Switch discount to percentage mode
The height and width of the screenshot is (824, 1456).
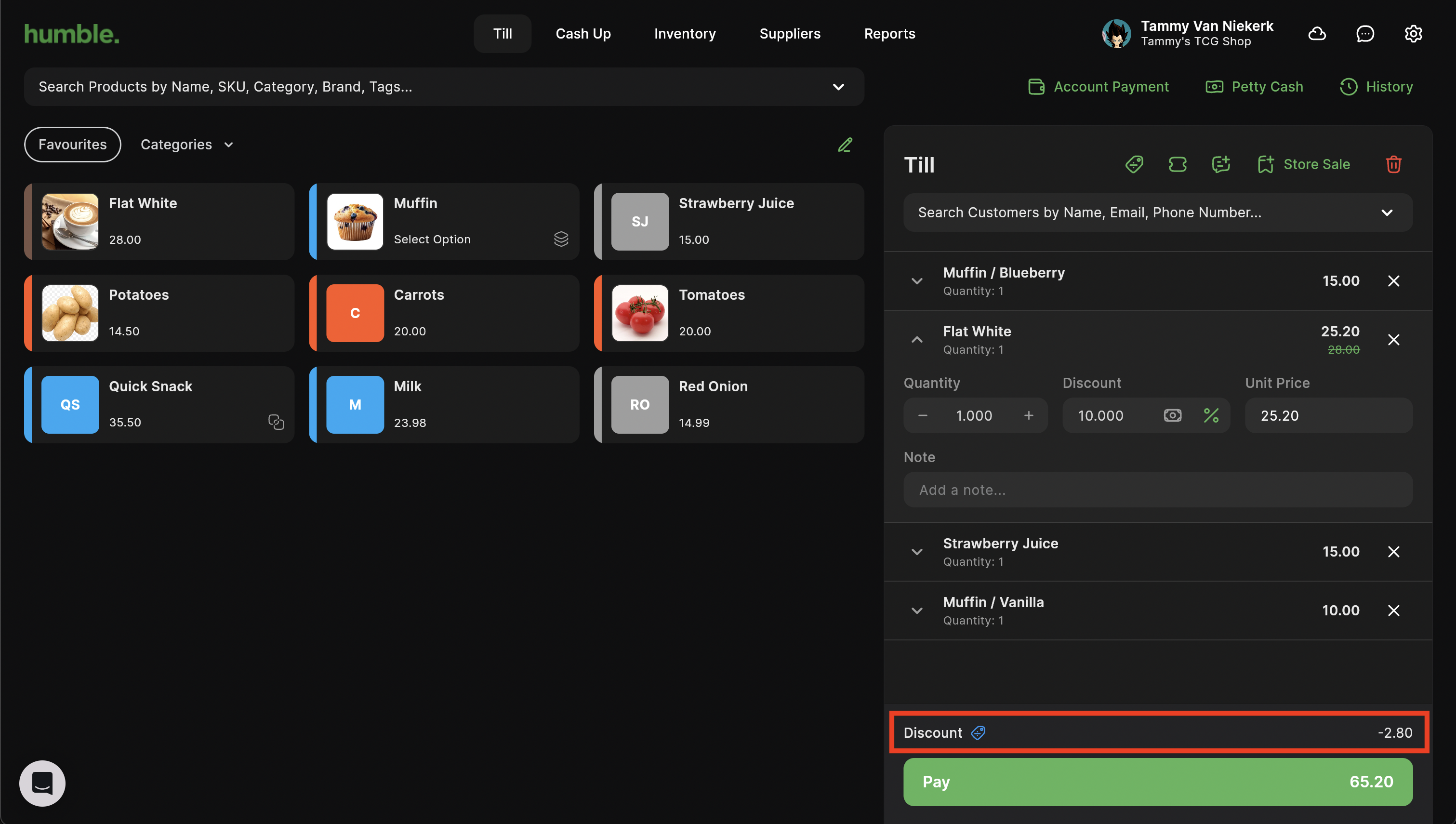[x=1211, y=415]
